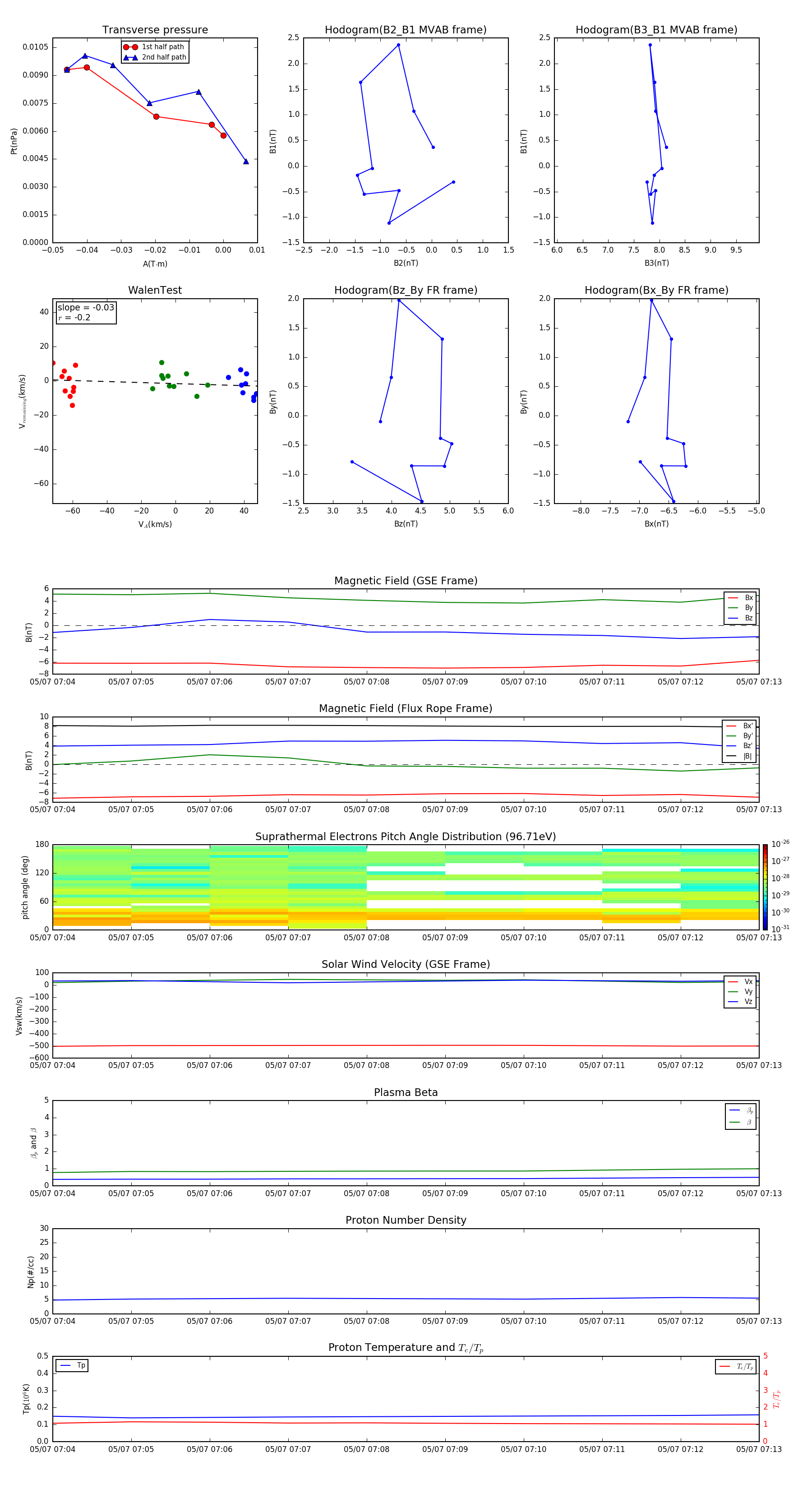The height and width of the screenshot is (1489, 812).
Task: Click the 'Vsw(km/s)' y-axis label
Action: click(18, 1015)
